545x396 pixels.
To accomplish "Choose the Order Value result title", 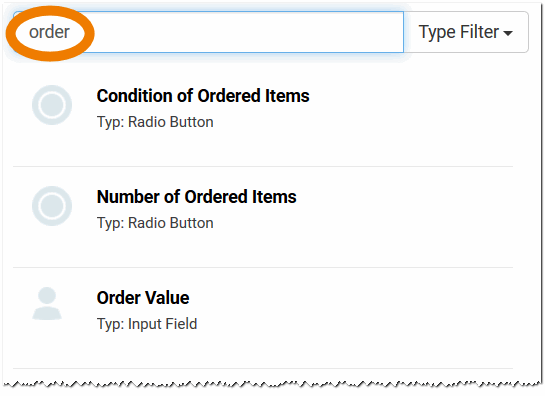I will [143, 298].
